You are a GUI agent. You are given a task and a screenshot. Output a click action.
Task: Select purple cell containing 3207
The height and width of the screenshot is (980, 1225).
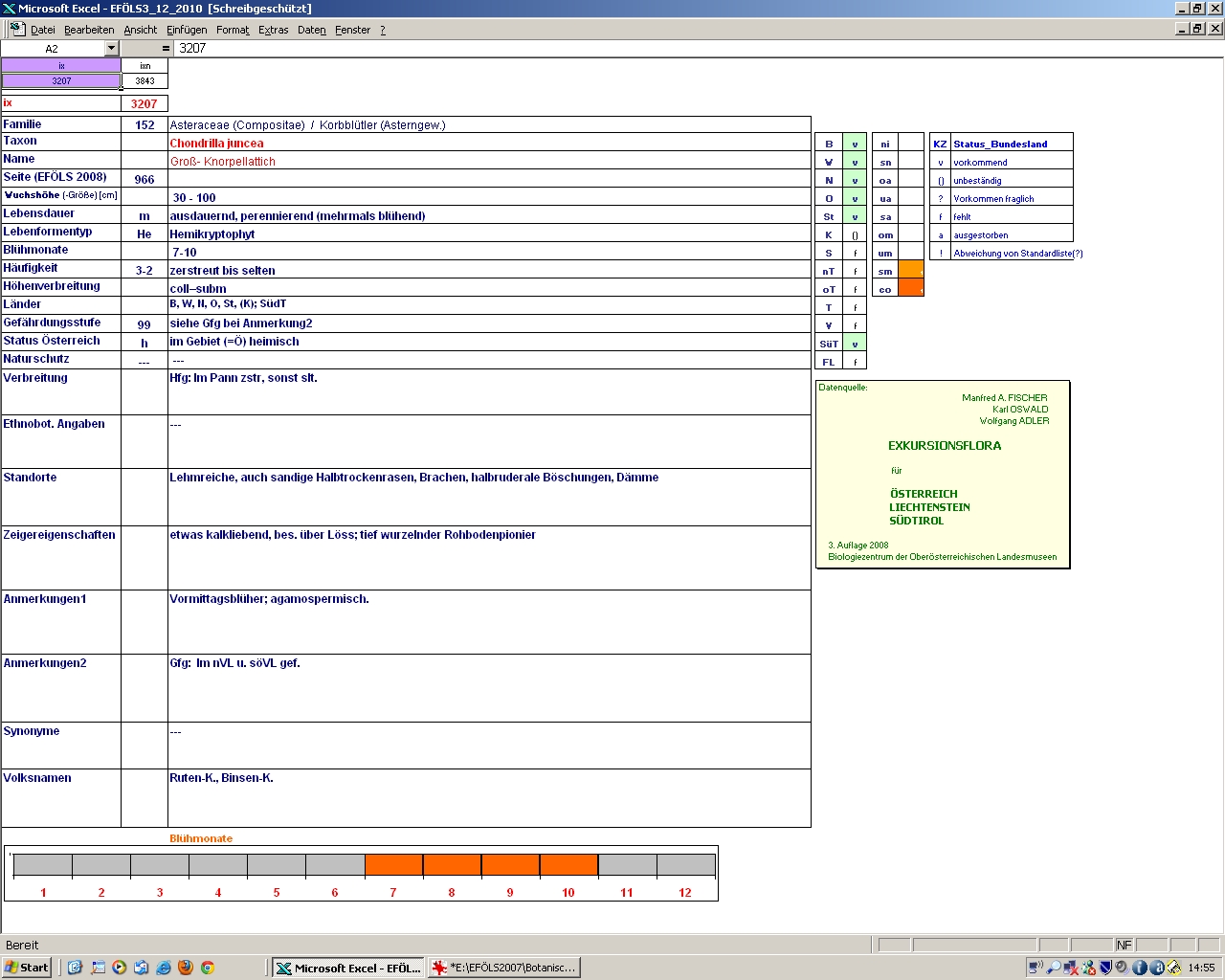pyautogui.click(x=61, y=80)
